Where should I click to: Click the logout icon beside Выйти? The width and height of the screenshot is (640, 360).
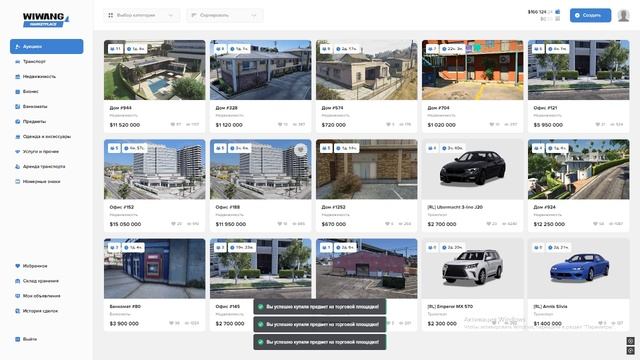click(18, 339)
